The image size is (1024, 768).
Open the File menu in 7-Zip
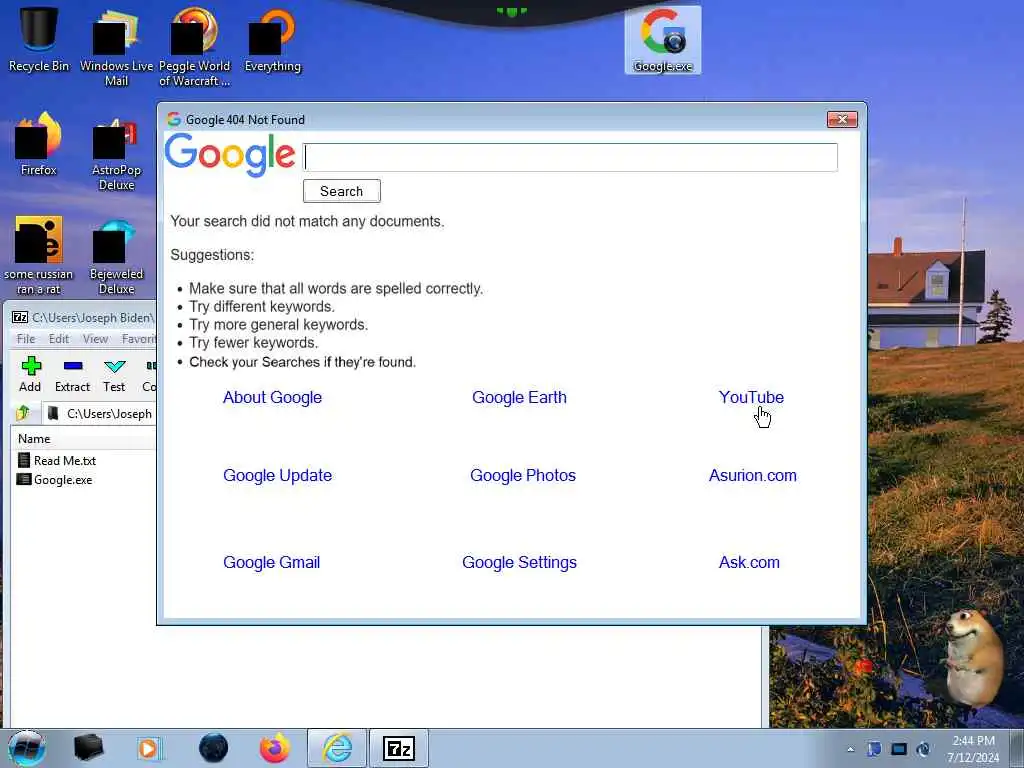pyautogui.click(x=26, y=338)
